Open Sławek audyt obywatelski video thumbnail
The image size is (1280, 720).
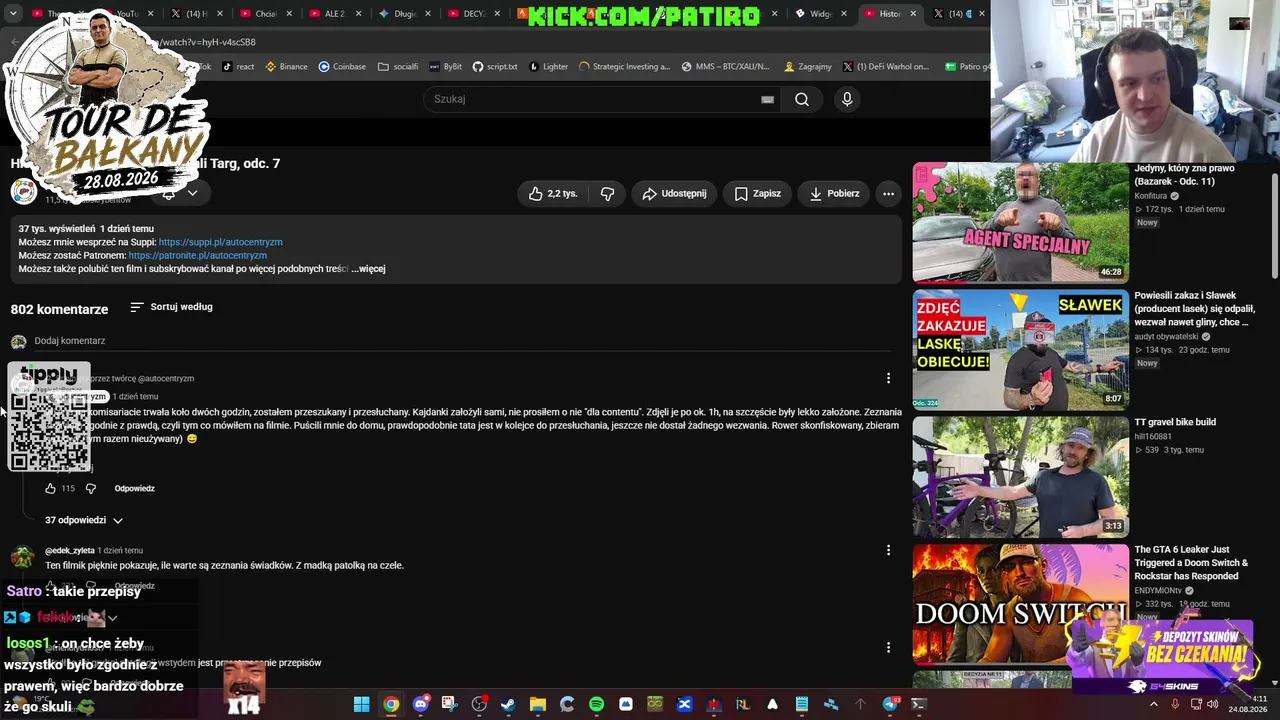click(x=1020, y=350)
